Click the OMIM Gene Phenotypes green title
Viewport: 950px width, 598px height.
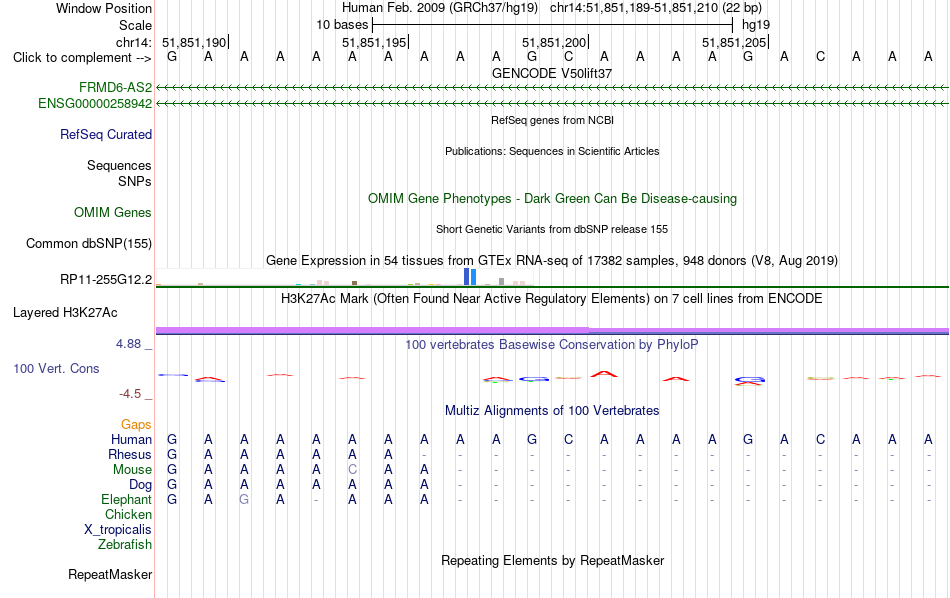pyautogui.click(x=552, y=199)
